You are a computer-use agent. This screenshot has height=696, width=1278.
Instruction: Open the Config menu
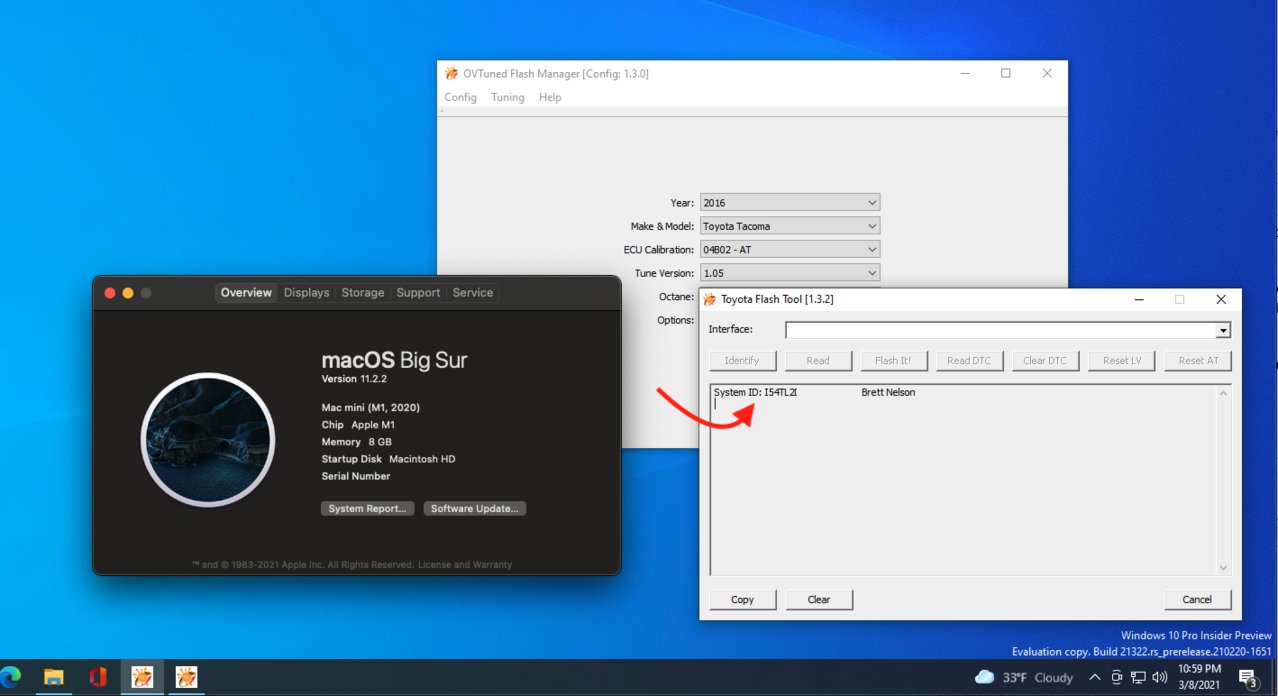tap(460, 97)
